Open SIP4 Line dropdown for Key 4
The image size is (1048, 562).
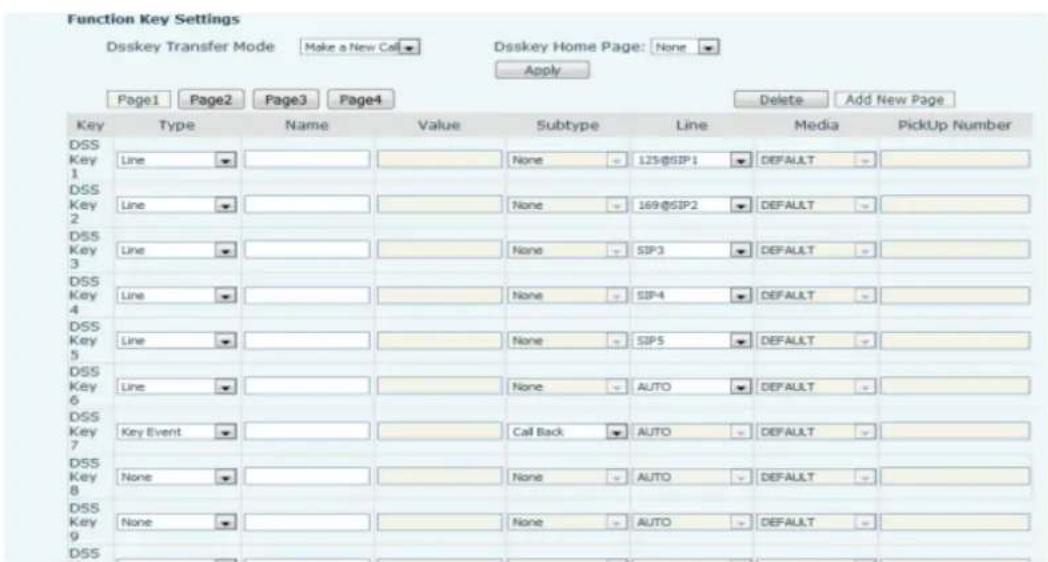(x=692, y=295)
